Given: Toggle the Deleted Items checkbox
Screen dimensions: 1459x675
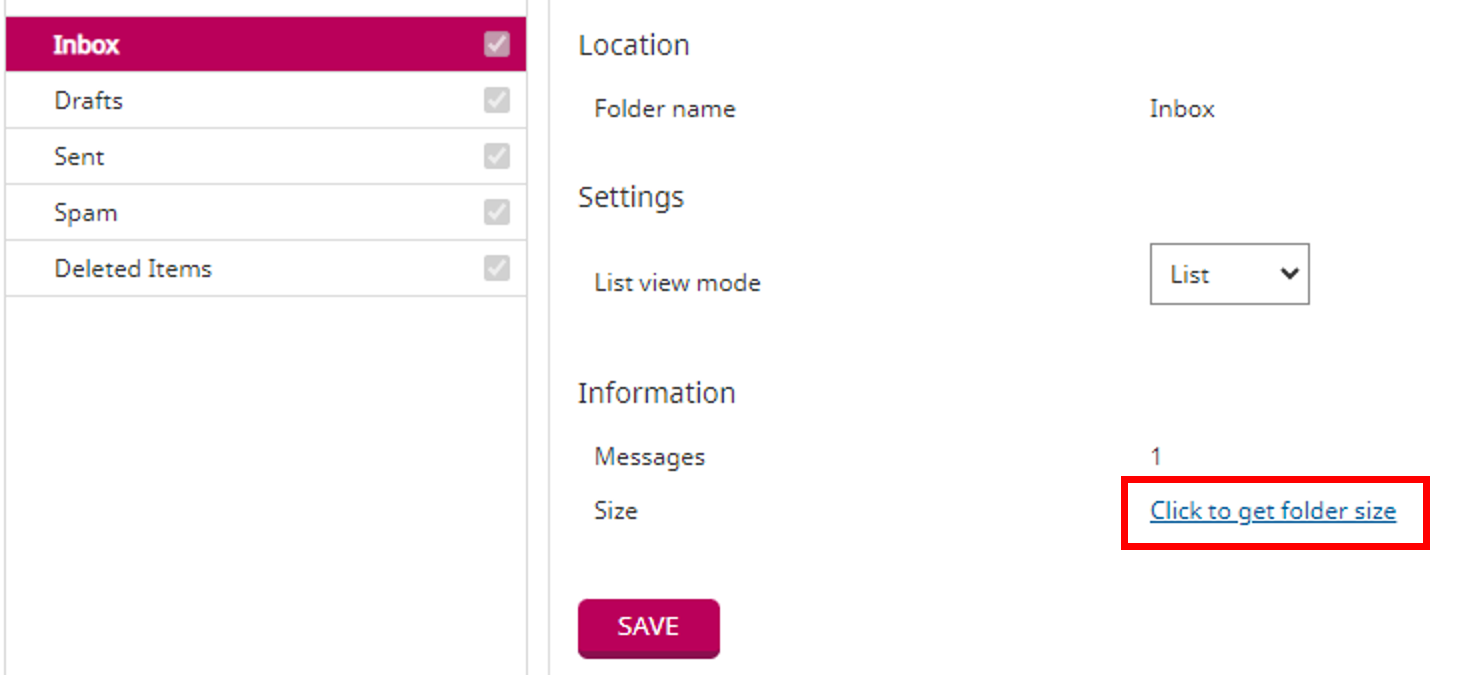Looking at the screenshot, I should pos(497,268).
